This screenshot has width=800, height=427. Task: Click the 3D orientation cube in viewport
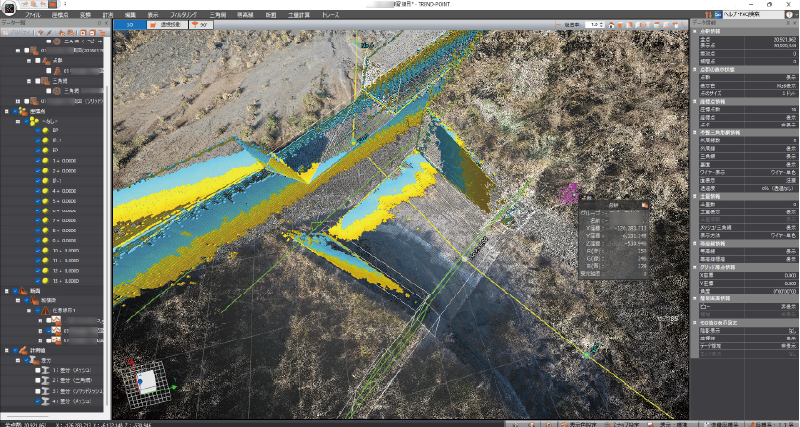coord(145,381)
